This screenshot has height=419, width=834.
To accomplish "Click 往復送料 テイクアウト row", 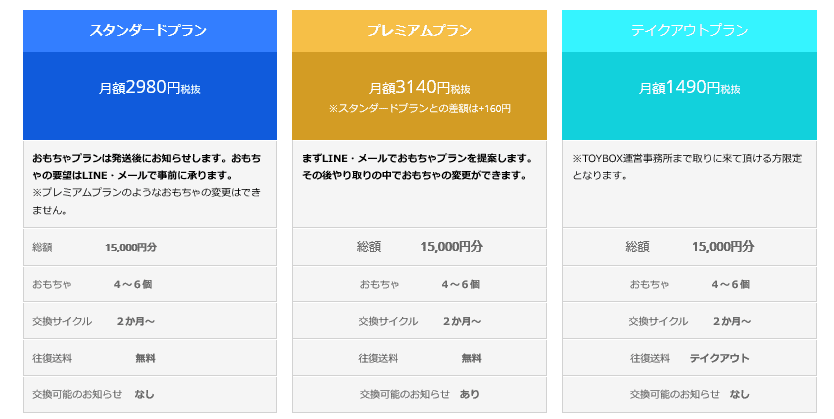I will [689, 358].
